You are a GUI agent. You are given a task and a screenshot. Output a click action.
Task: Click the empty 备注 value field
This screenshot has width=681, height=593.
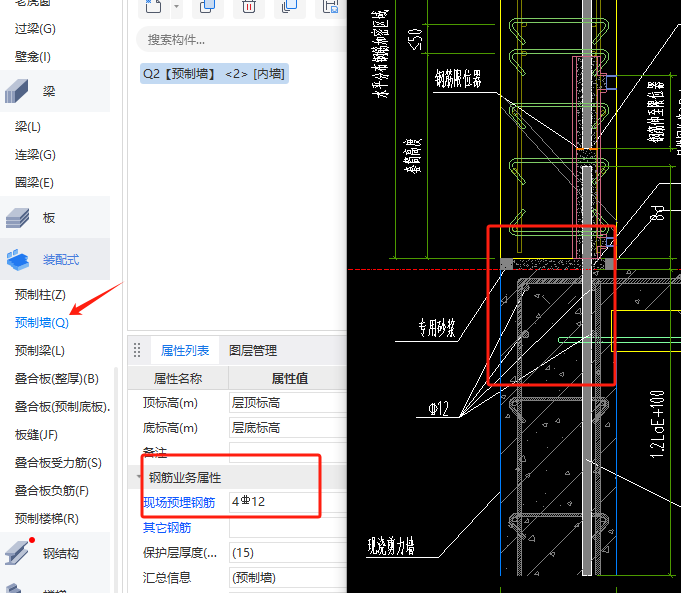pos(288,452)
